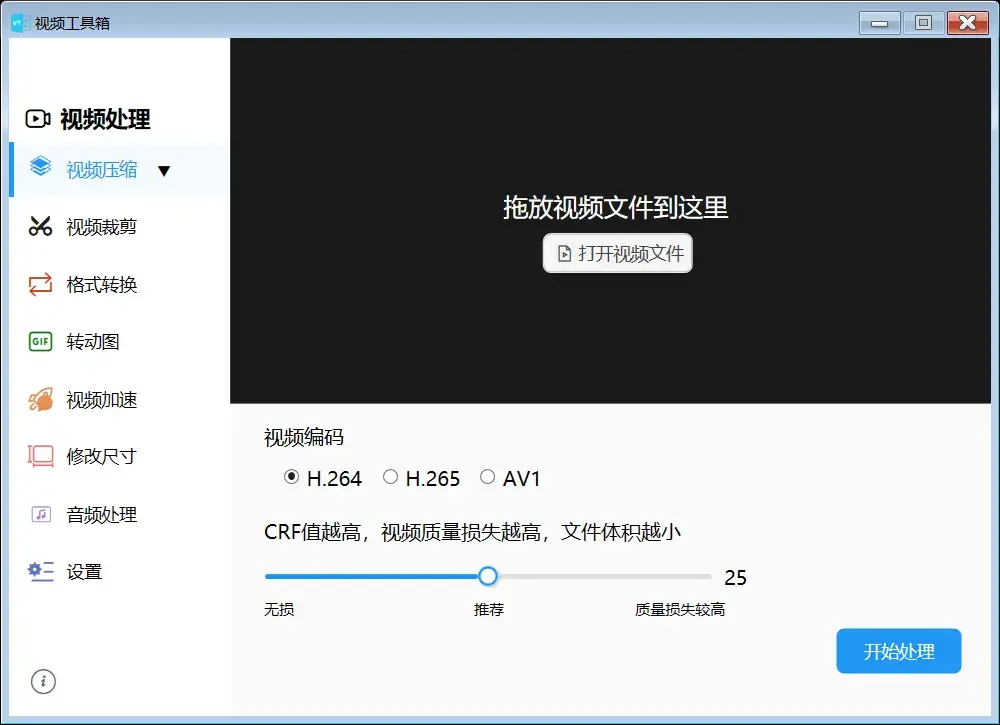Viewport: 1000px width, 725px height.
Task: Click the 拖放视频文件到这里 drop area text
Action: [x=615, y=207]
